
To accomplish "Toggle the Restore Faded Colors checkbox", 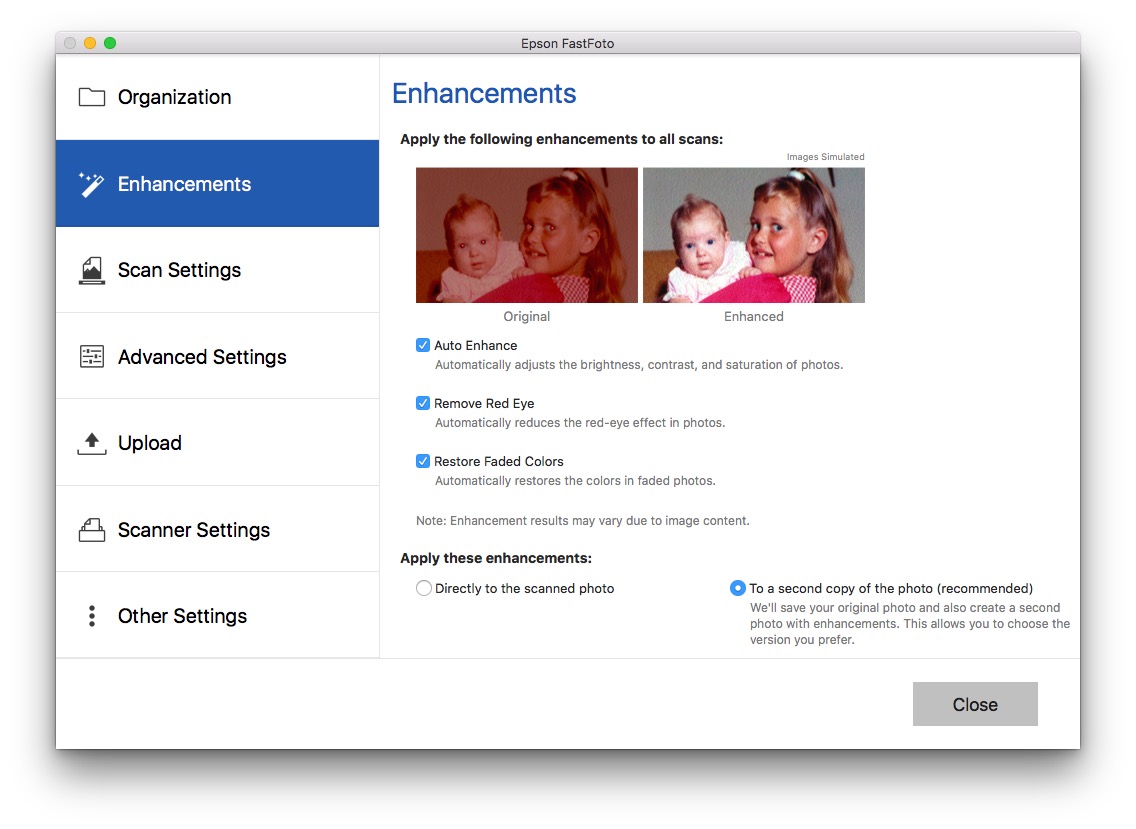I will click(x=423, y=462).
